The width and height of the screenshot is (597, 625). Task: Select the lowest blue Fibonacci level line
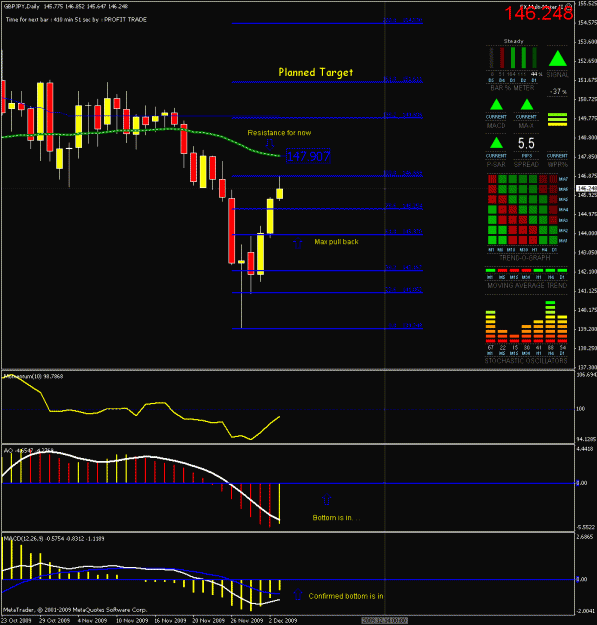(x=327, y=328)
